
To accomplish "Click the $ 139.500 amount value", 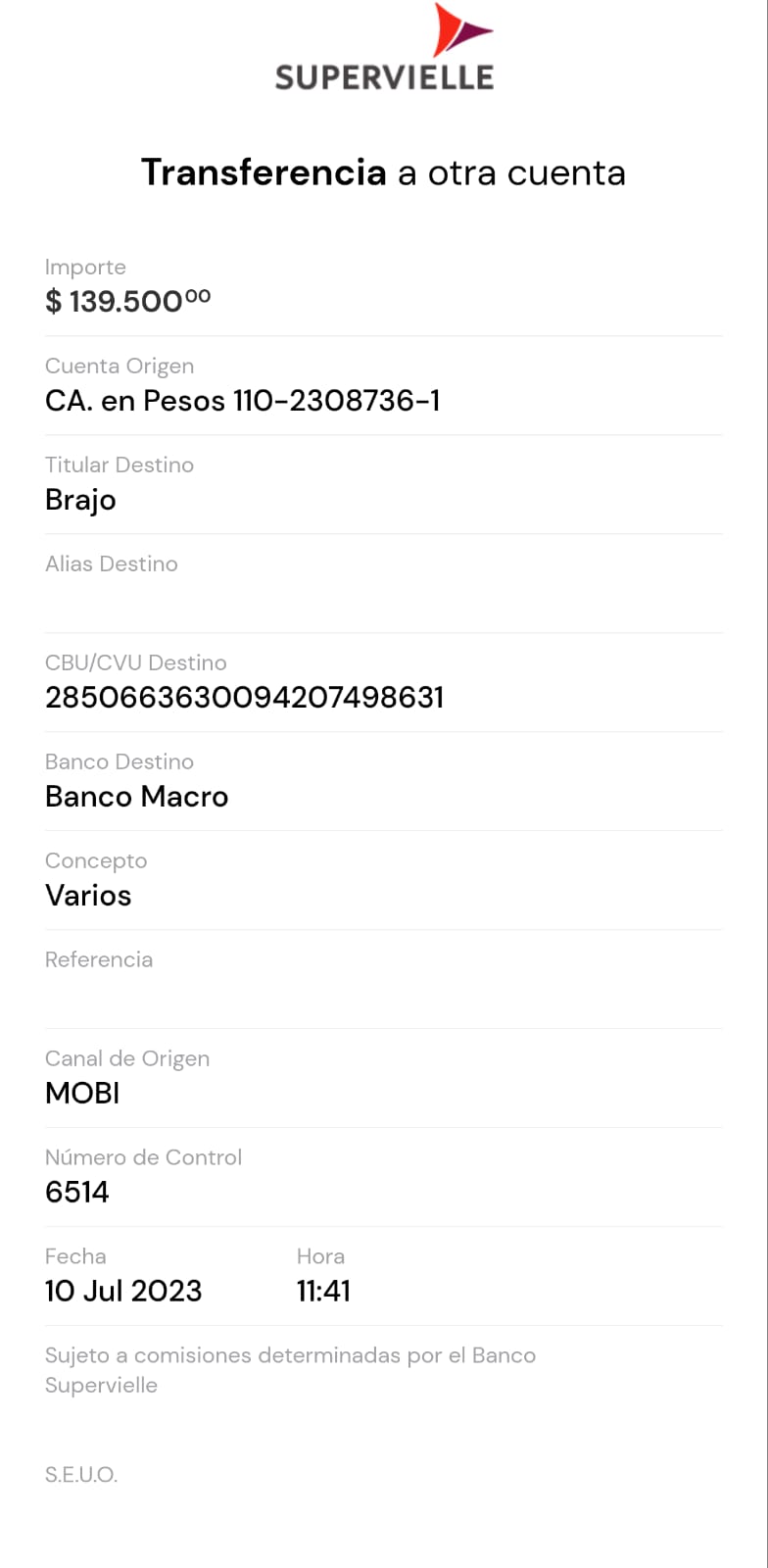I will (127, 301).
